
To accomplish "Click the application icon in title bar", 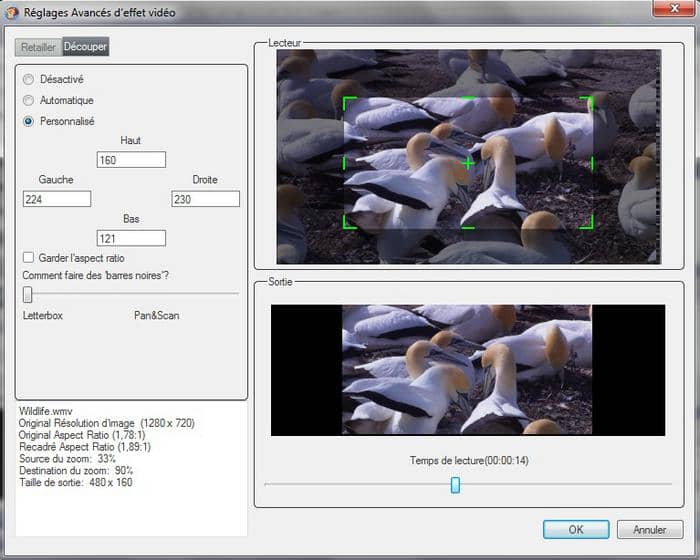I will (x=12, y=12).
